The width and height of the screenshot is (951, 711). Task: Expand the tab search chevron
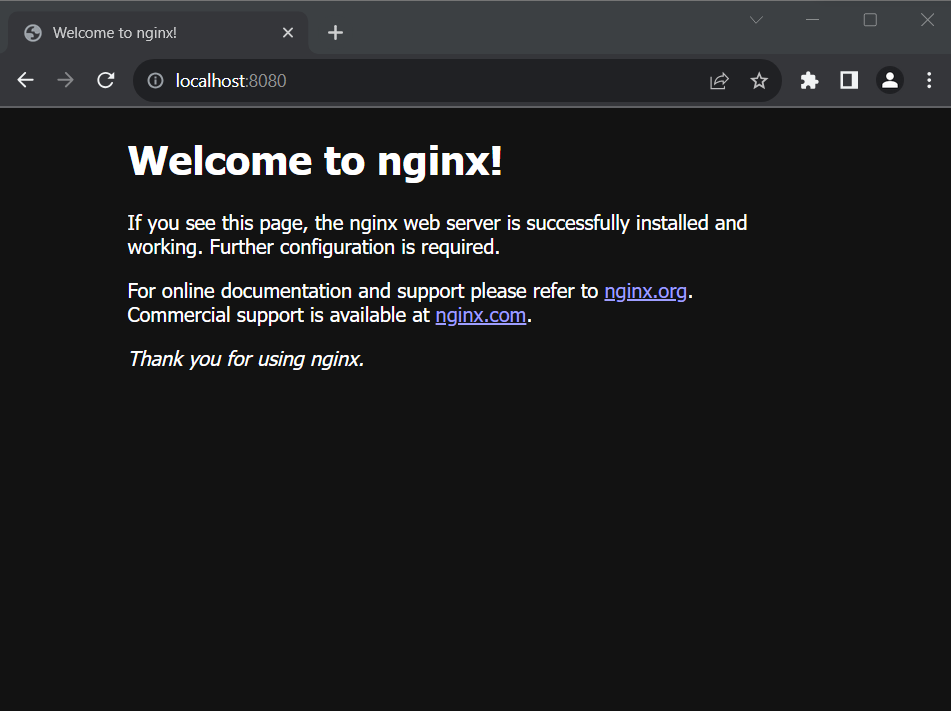756,20
